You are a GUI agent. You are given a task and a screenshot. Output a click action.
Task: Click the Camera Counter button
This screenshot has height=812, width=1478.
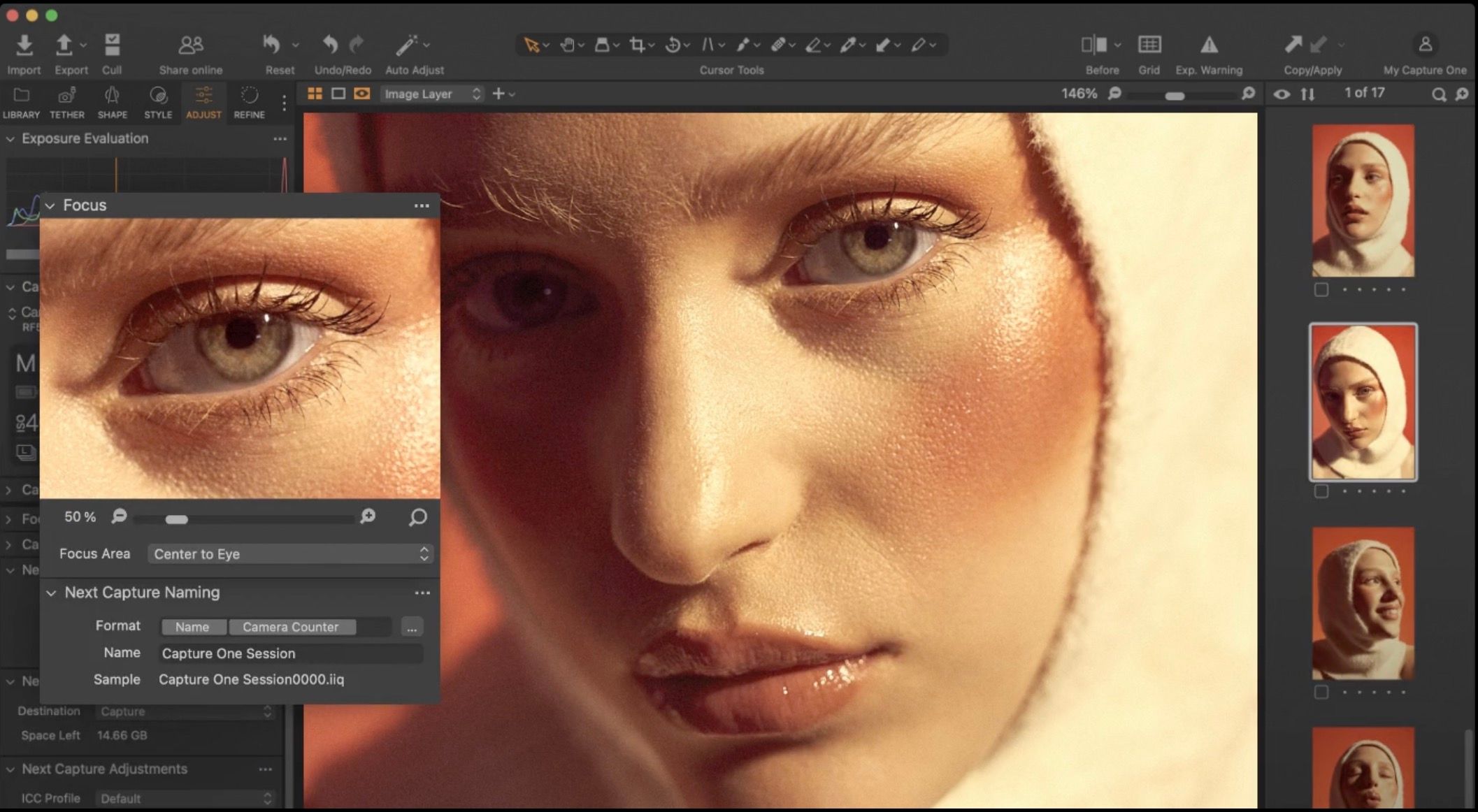pos(290,627)
